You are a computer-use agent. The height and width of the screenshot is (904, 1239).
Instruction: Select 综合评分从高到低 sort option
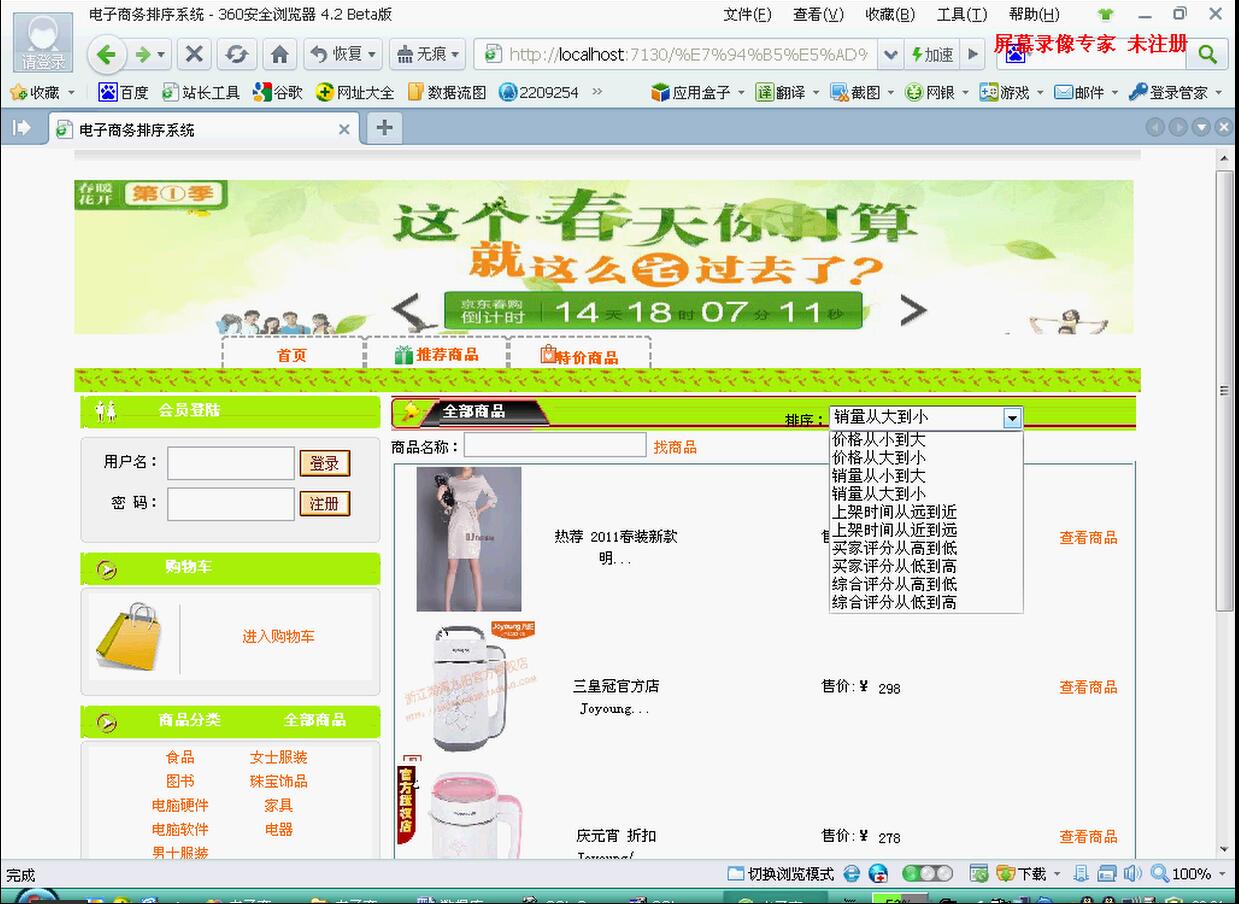(x=894, y=584)
